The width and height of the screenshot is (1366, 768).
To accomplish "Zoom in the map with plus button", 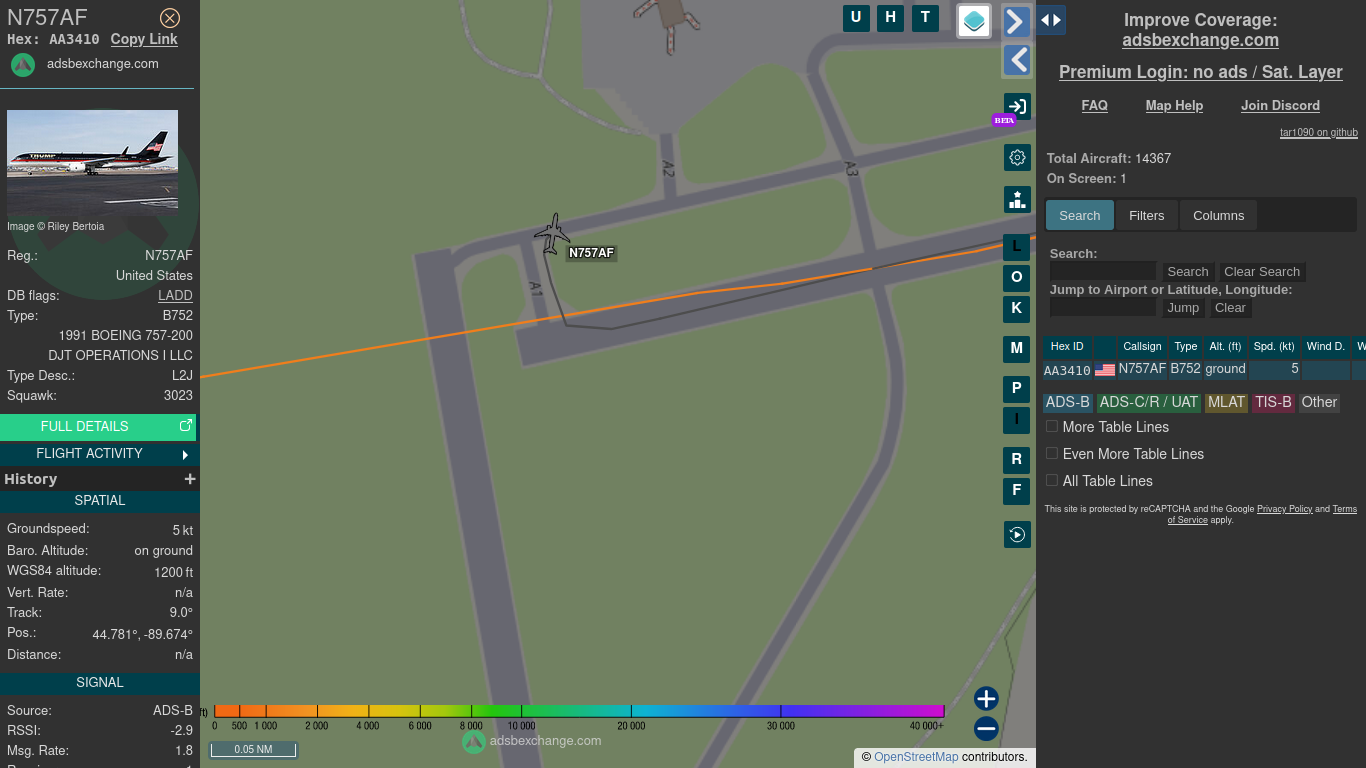I will pos(986,699).
